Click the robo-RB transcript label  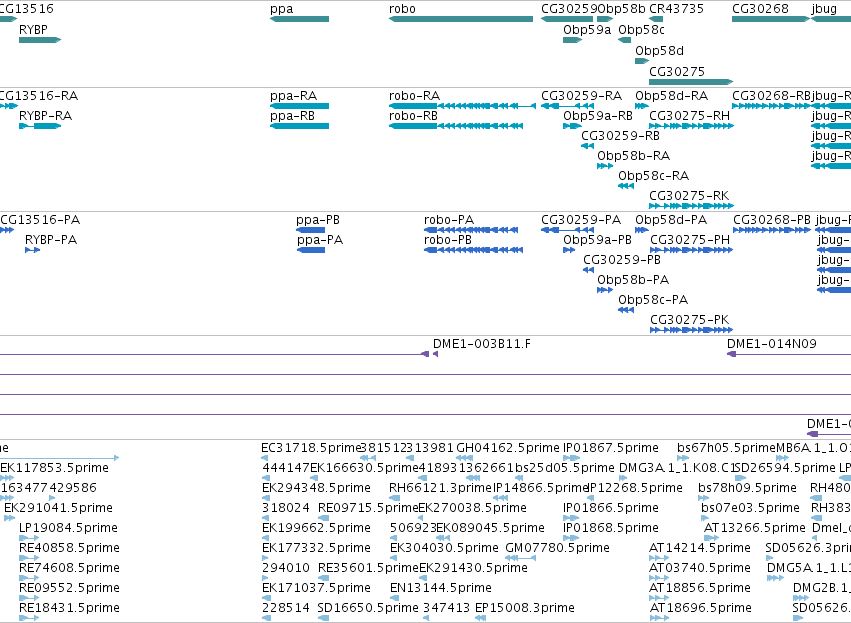click(414, 116)
